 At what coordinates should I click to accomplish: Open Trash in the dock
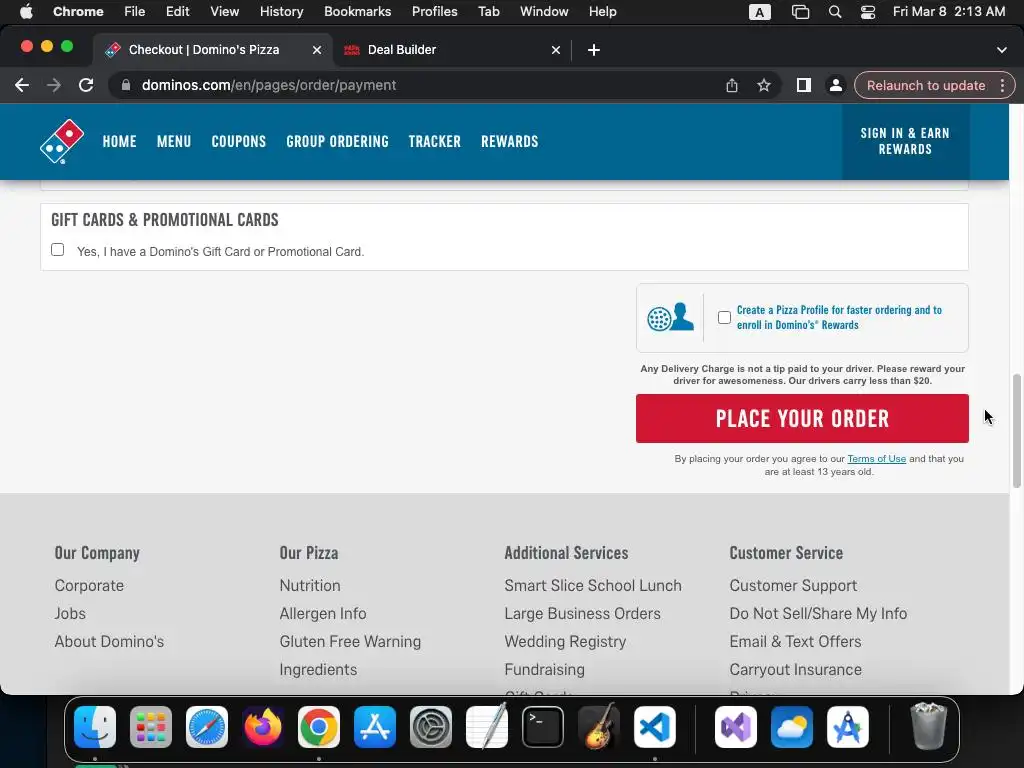pyautogui.click(x=928, y=727)
